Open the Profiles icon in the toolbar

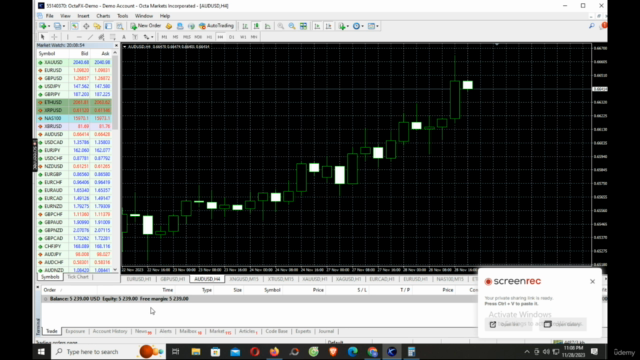(58, 26)
